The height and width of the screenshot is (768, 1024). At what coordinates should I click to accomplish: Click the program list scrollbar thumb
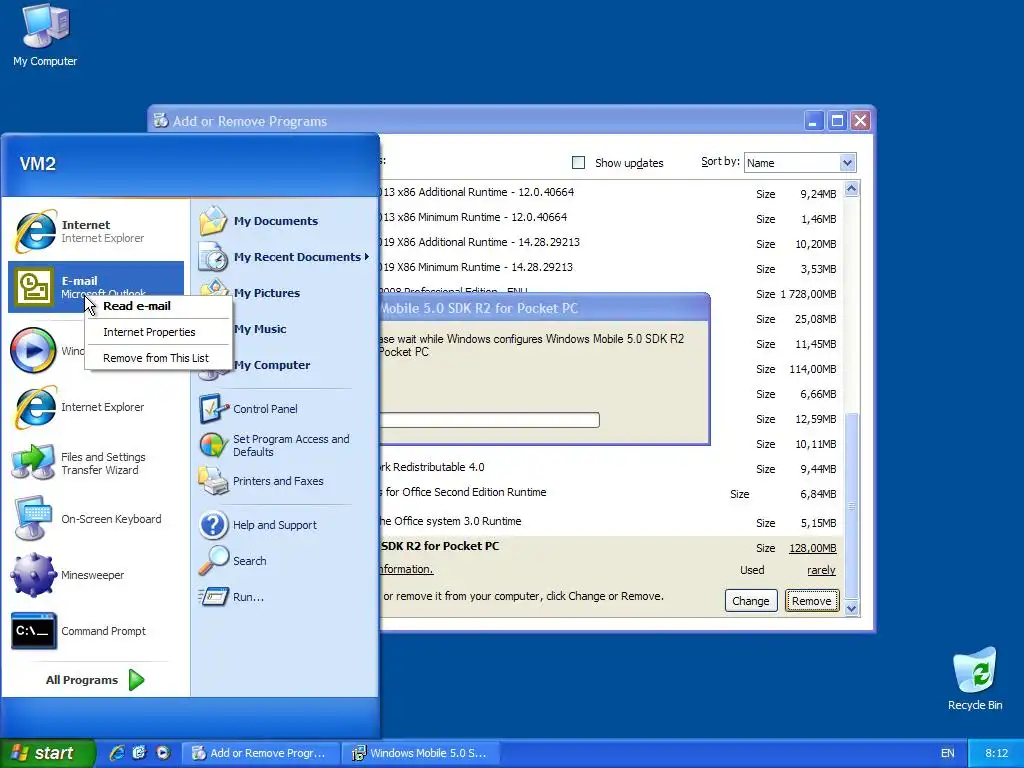851,506
